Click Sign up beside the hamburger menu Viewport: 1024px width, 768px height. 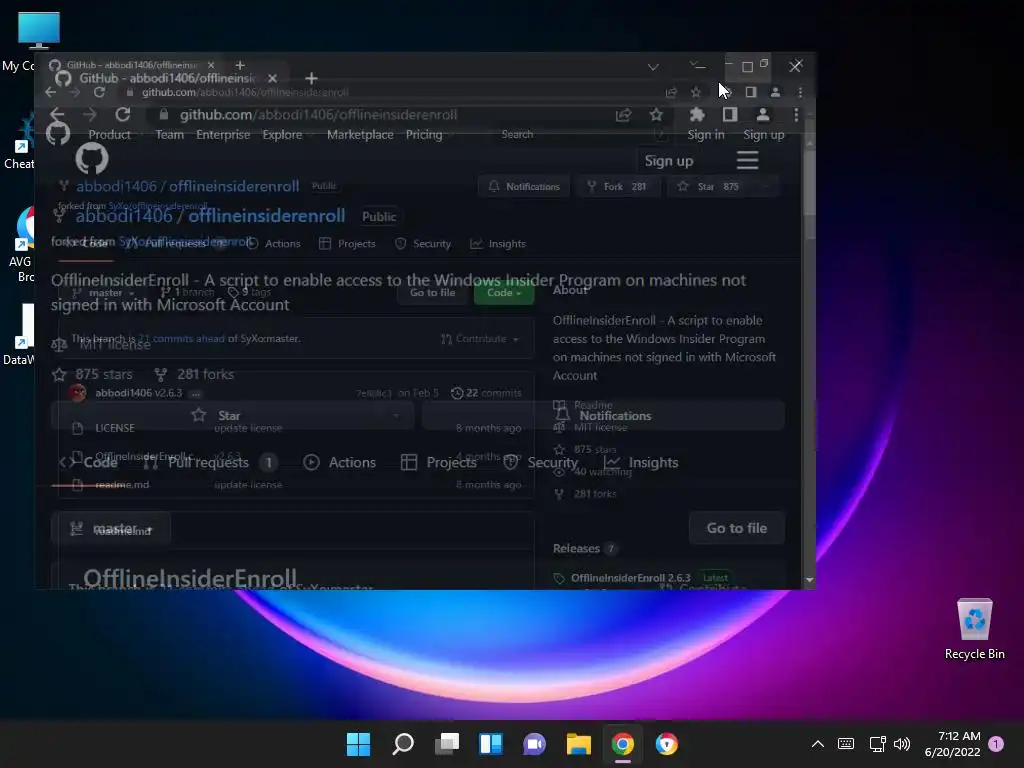[668, 161]
